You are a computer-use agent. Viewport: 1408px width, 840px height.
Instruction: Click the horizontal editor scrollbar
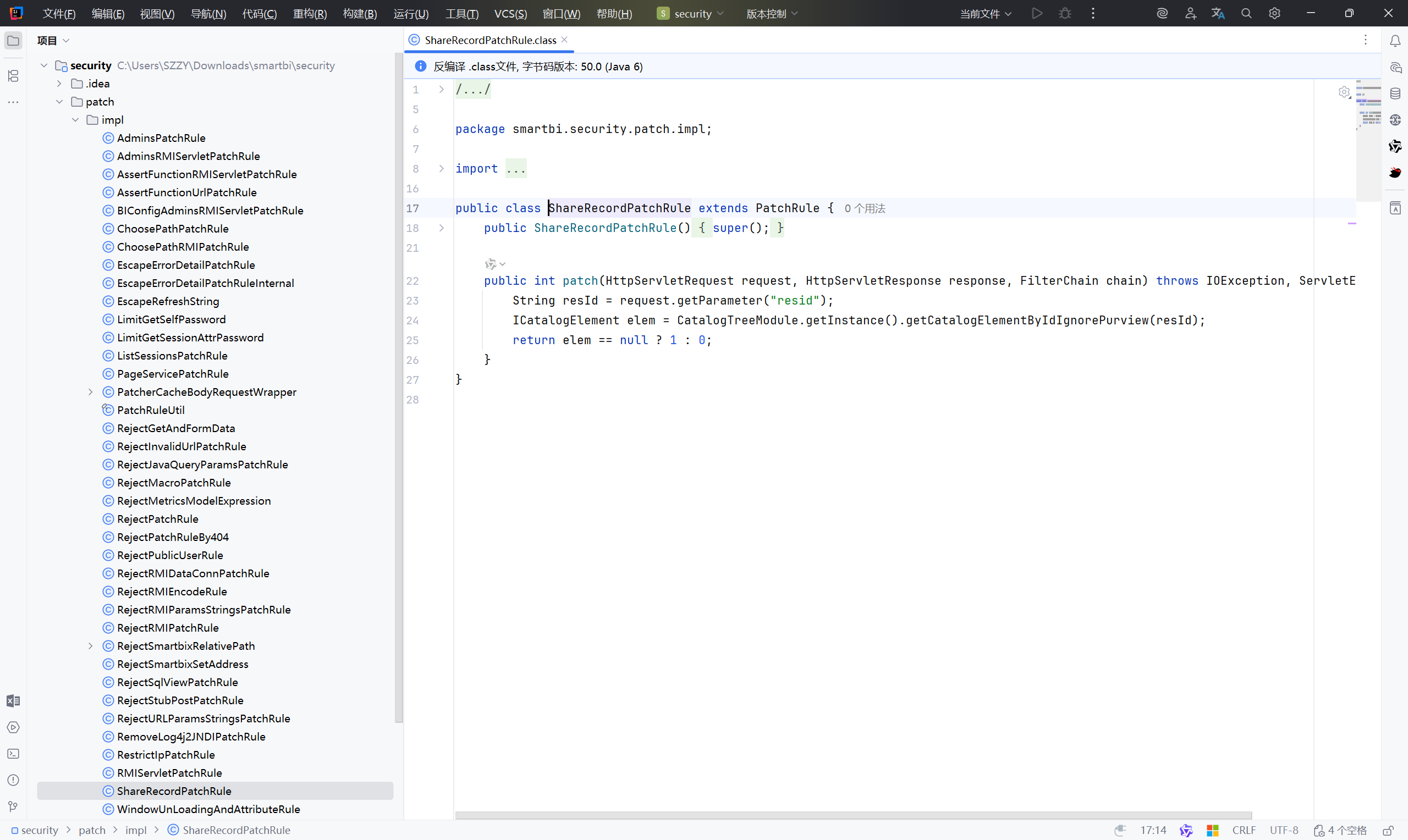point(853,816)
